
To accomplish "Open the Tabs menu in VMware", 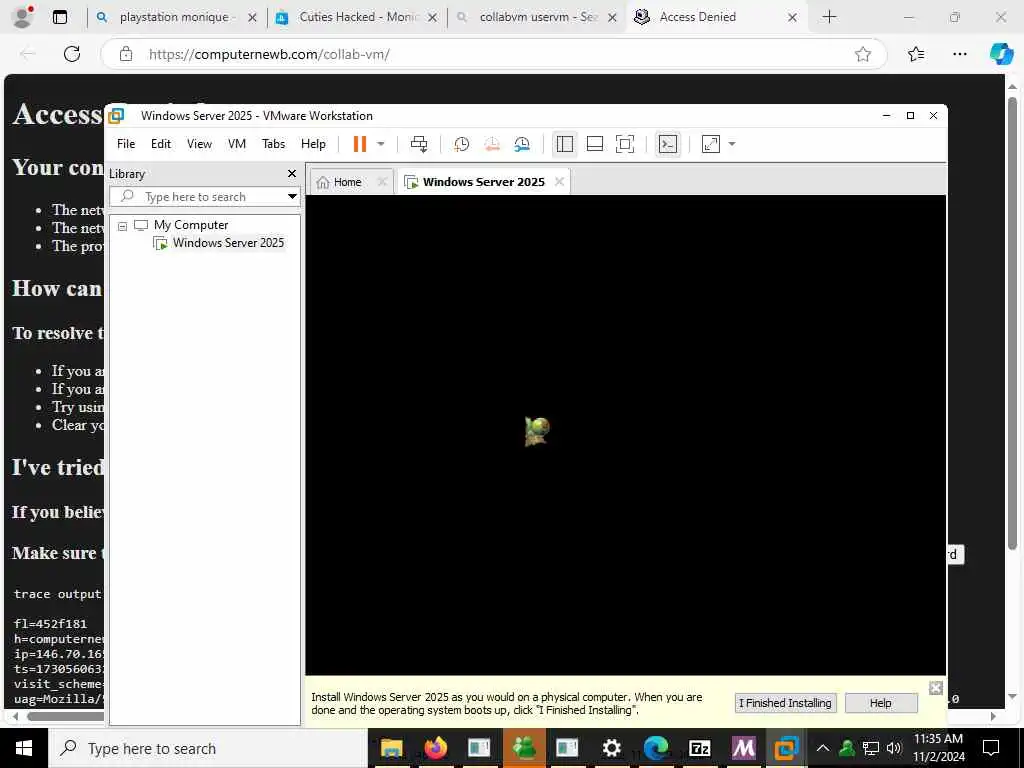I will (273, 144).
